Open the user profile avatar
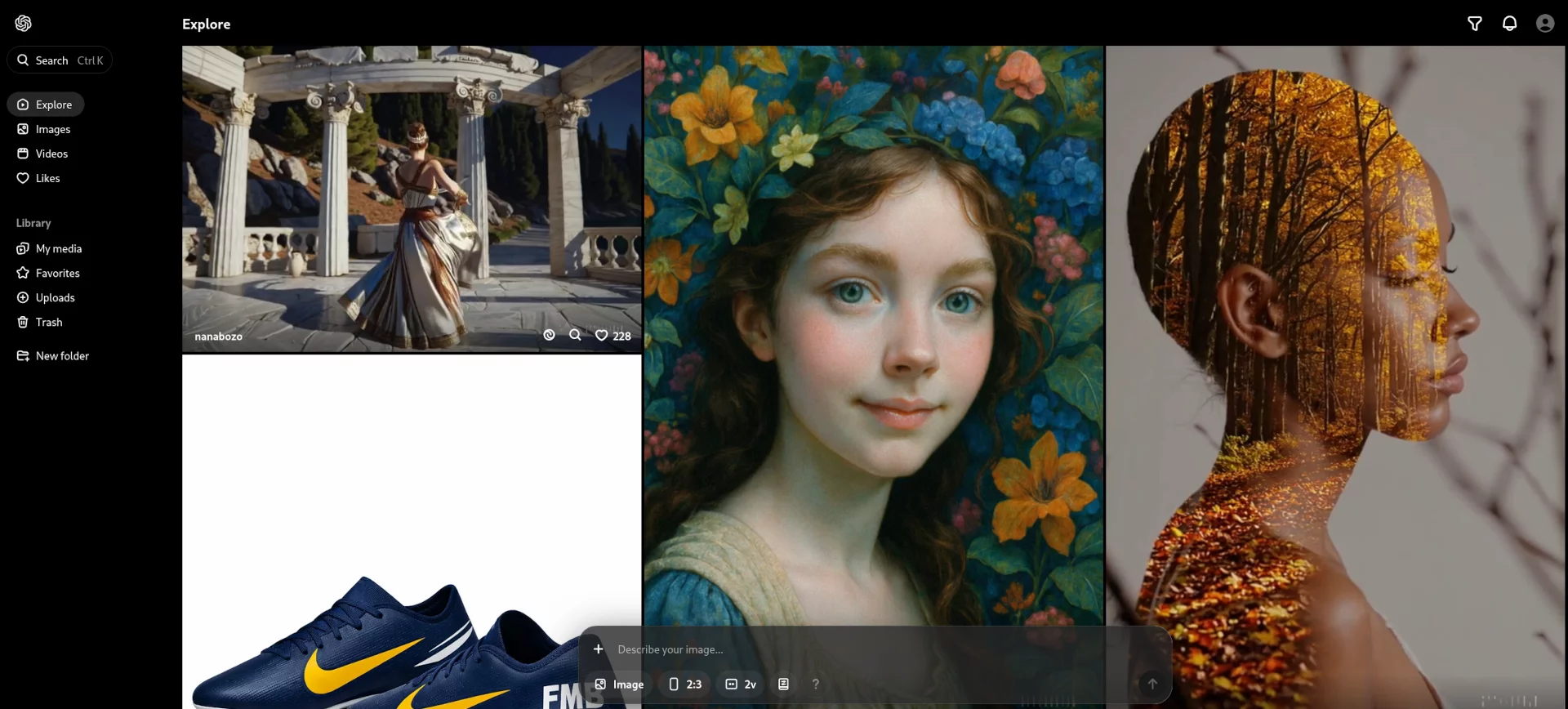Image resolution: width=1568 pixels, height=709 pixels. (1544, 24)
